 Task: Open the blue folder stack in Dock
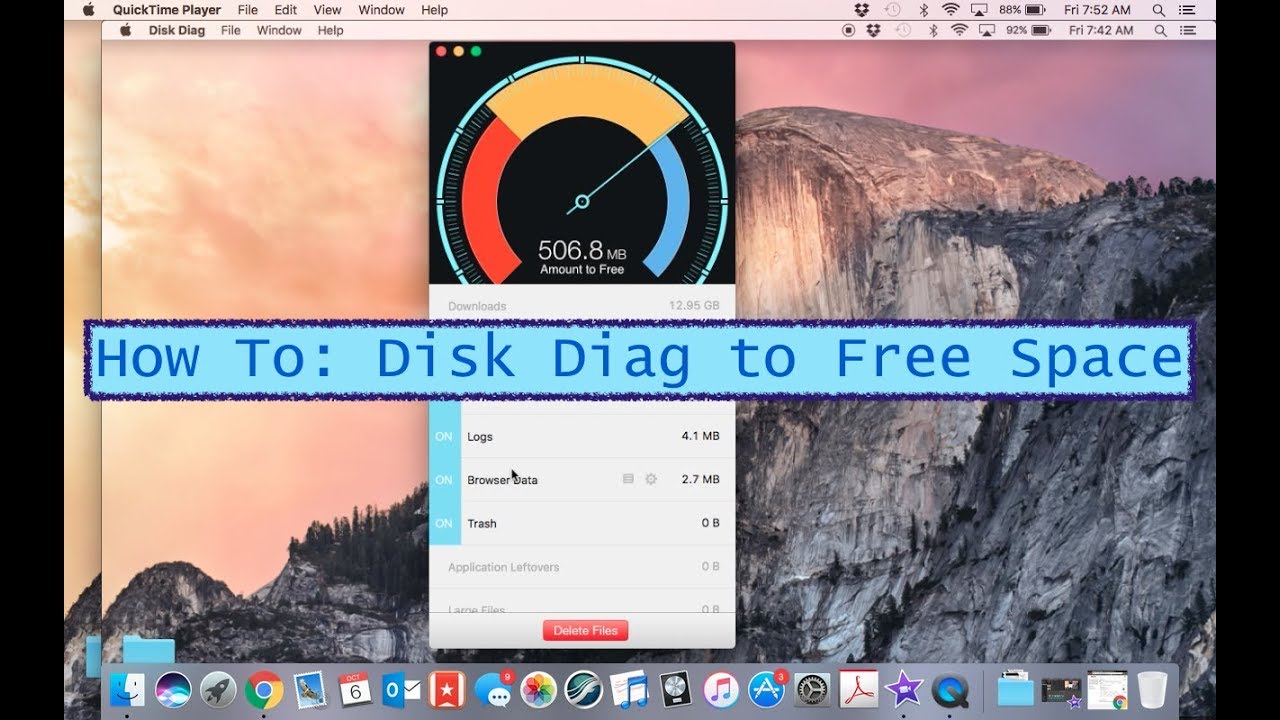(1016, 689)
